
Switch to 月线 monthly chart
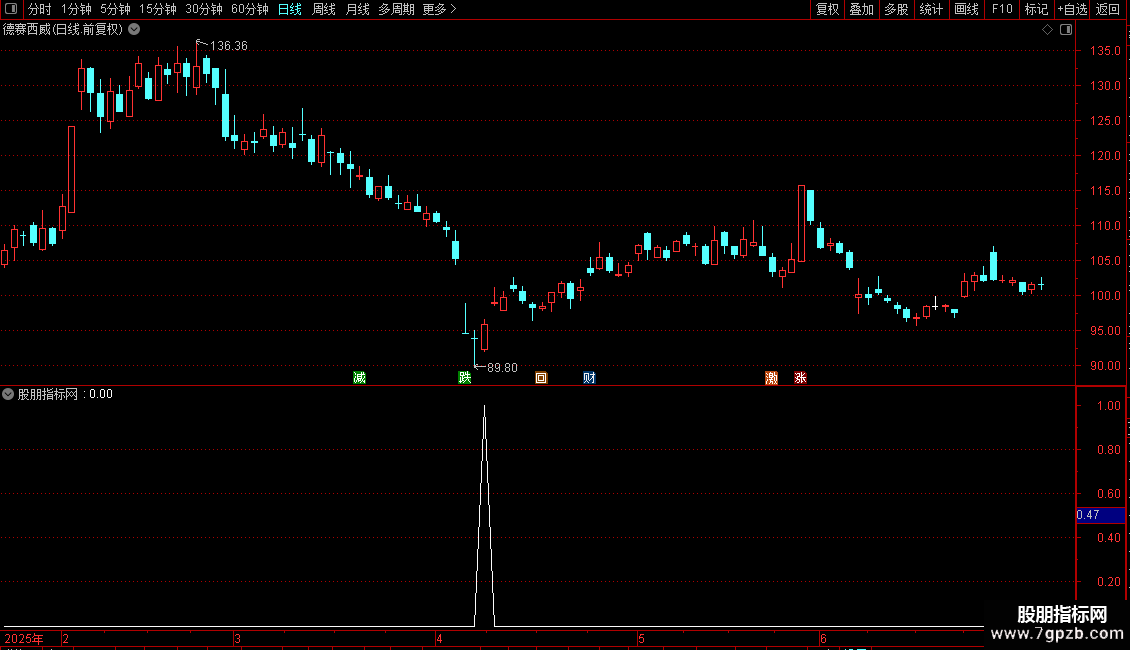357,9
